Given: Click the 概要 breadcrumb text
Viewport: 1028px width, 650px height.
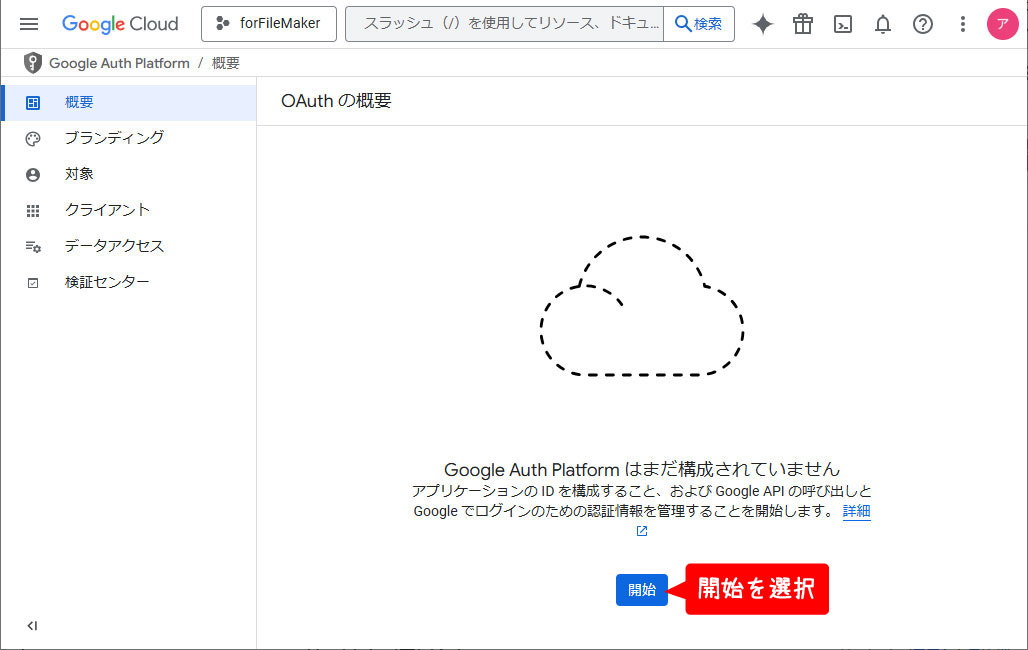Looking at the screenshot, I should (x=226, y=63).
